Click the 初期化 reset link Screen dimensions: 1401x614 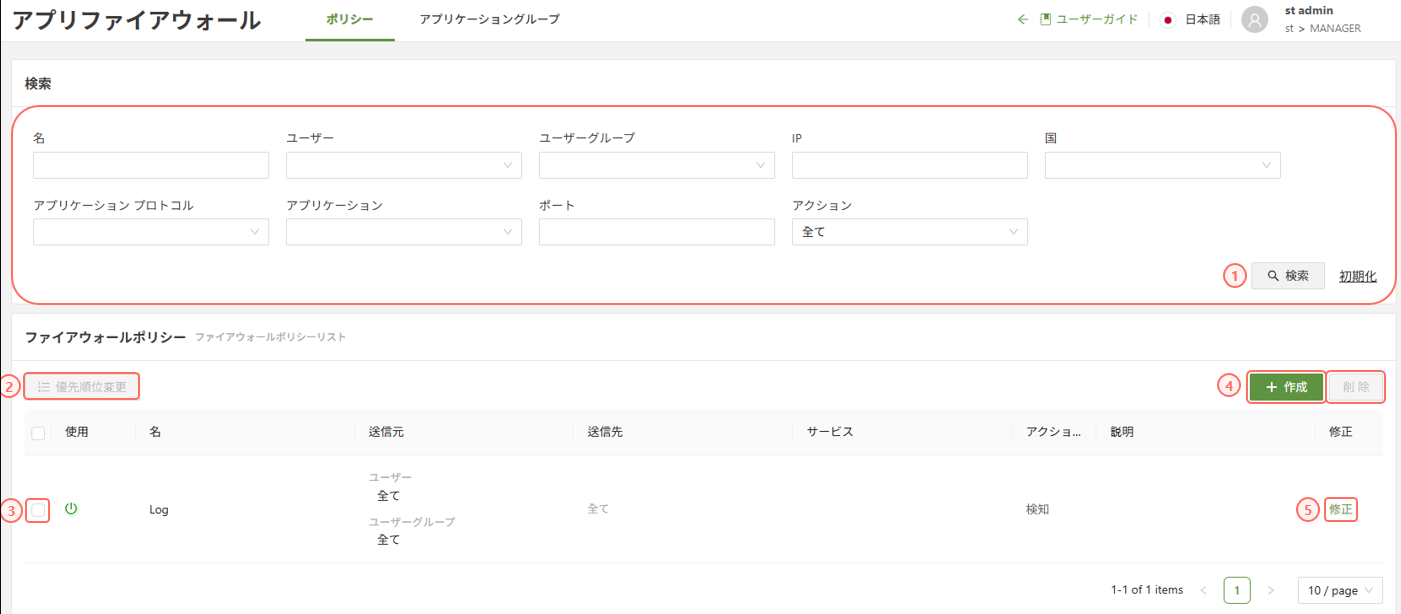point(1357,276)
